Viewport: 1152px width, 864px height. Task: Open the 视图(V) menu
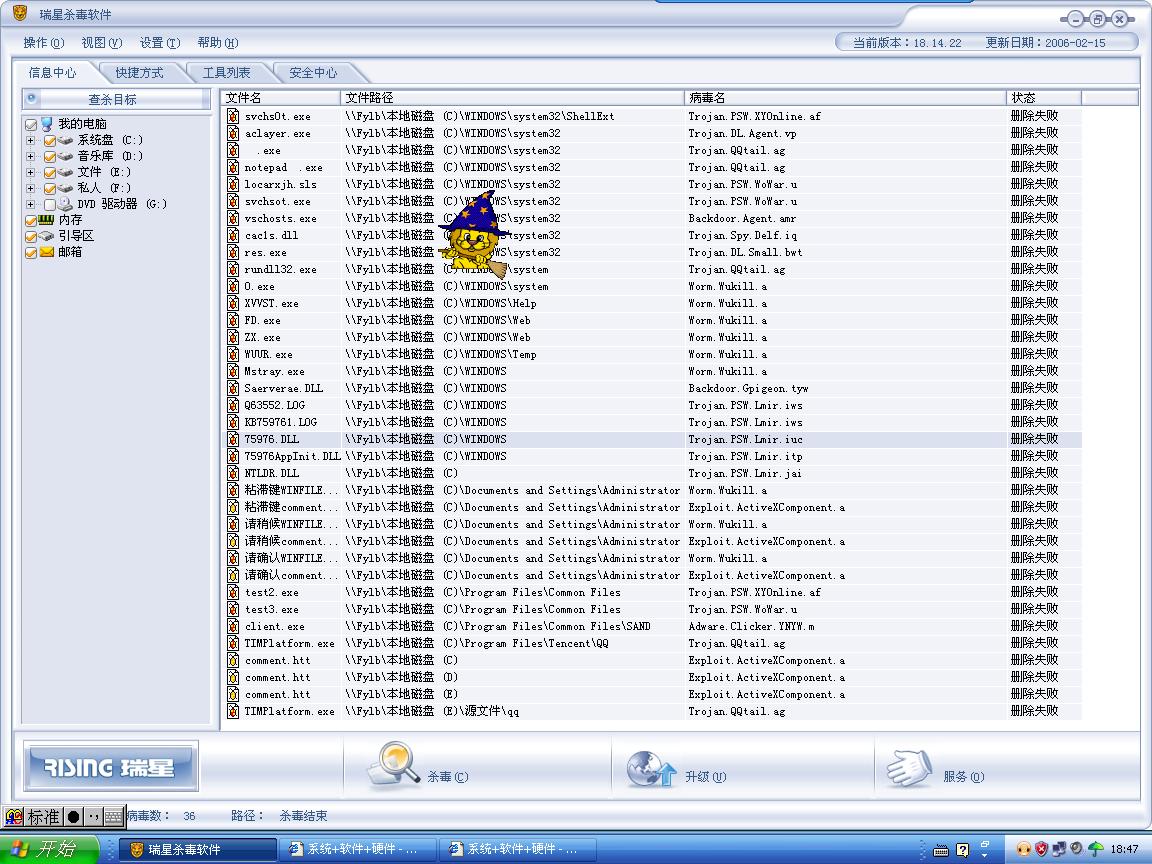tap(101, 43)
